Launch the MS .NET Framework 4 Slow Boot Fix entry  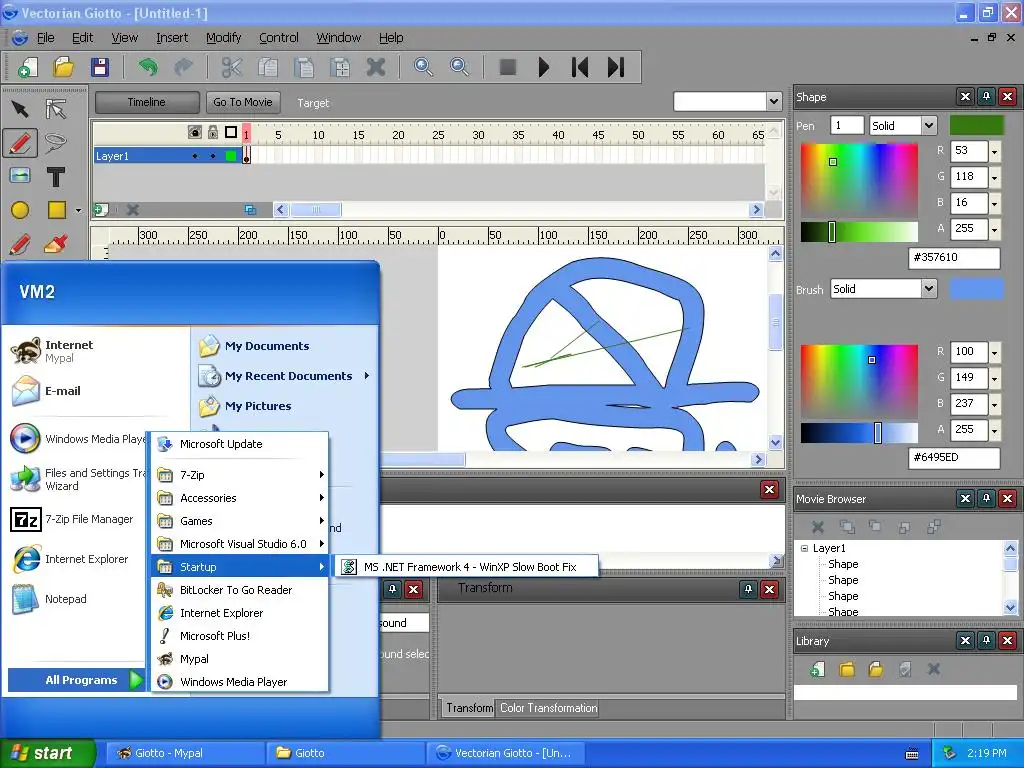click(467, 567)
